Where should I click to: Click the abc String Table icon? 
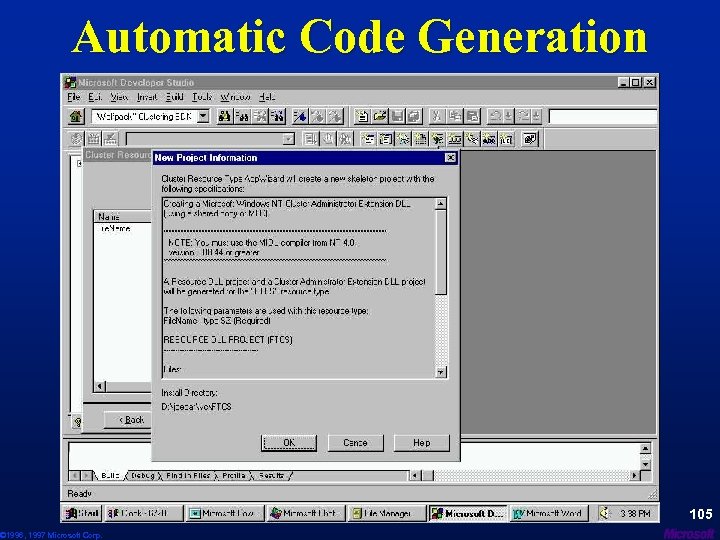pyautogui.click(x=489, y=139)
